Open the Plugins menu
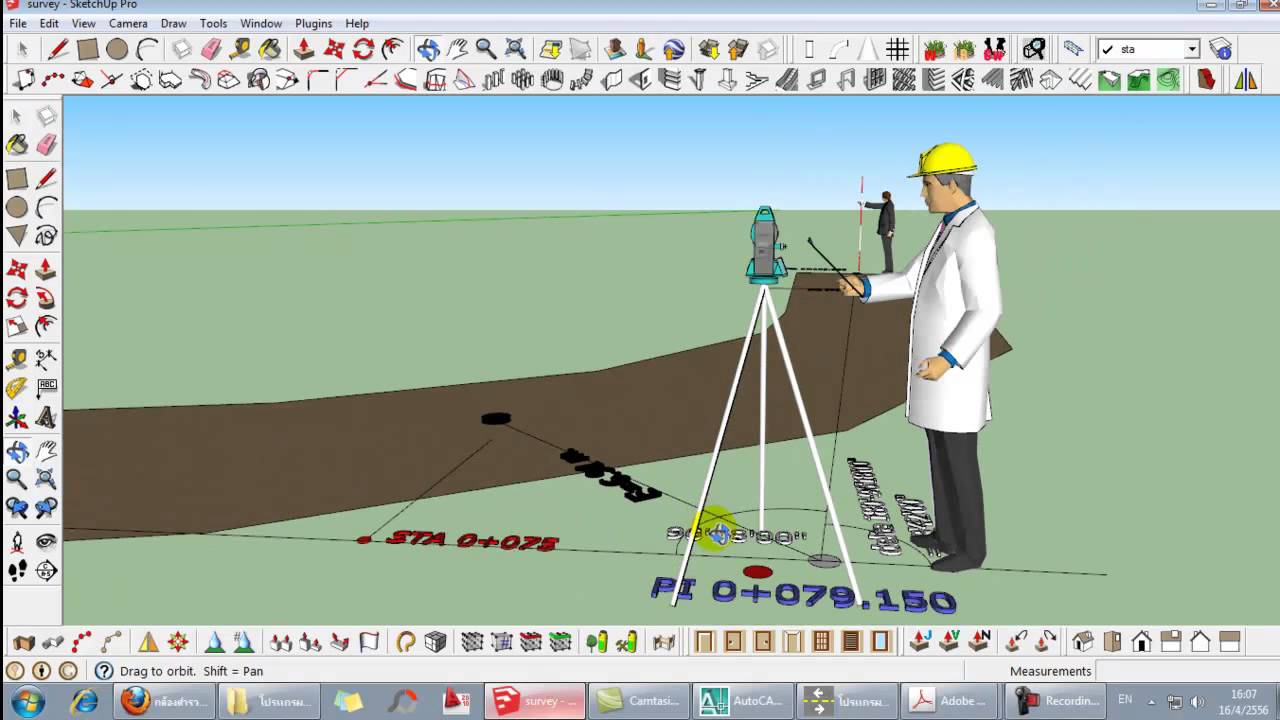This screenshot has width=1280, height=720. [314, 23]
